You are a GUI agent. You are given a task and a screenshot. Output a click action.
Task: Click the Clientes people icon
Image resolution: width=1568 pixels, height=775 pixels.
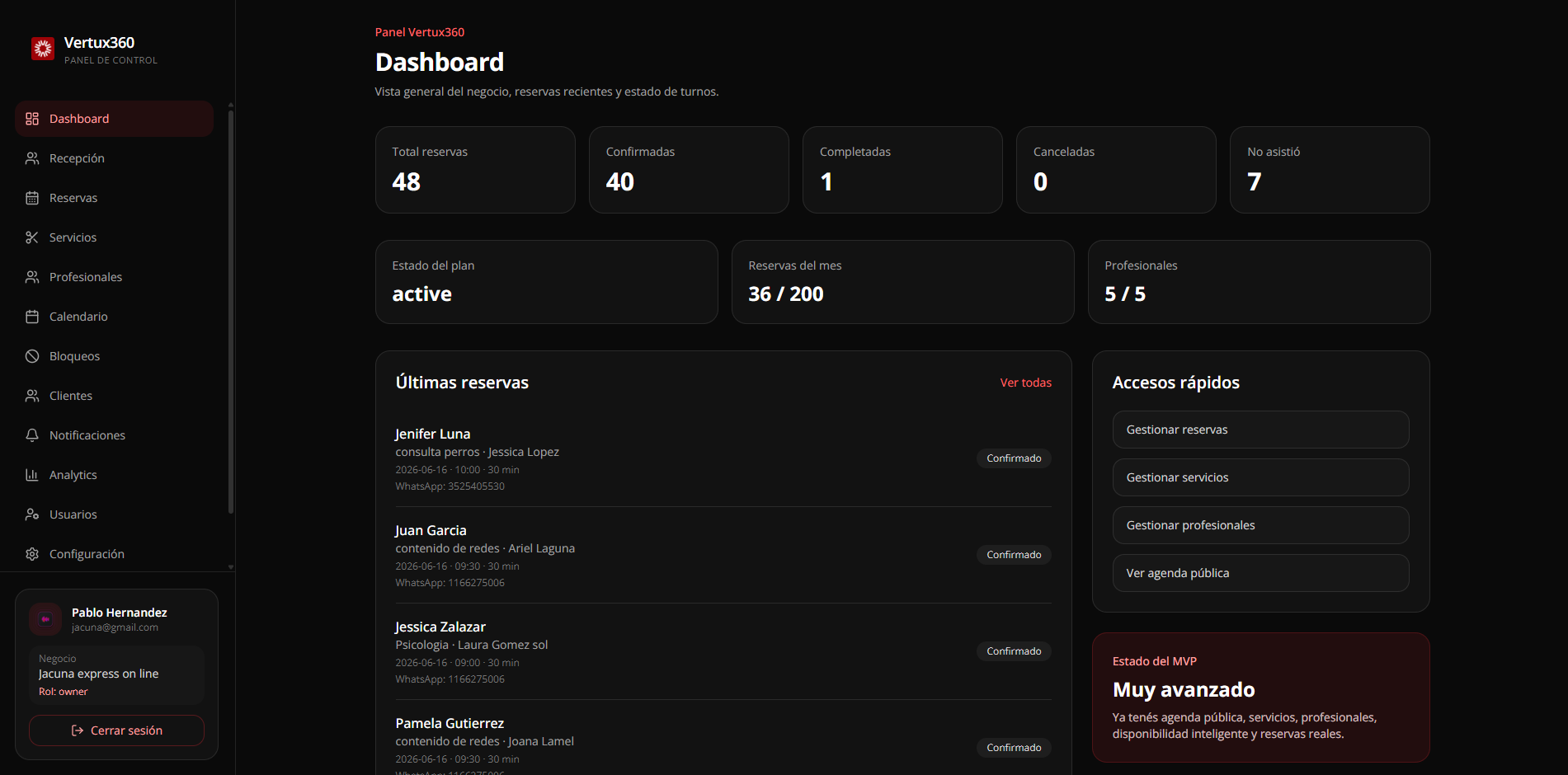point(32,396)
